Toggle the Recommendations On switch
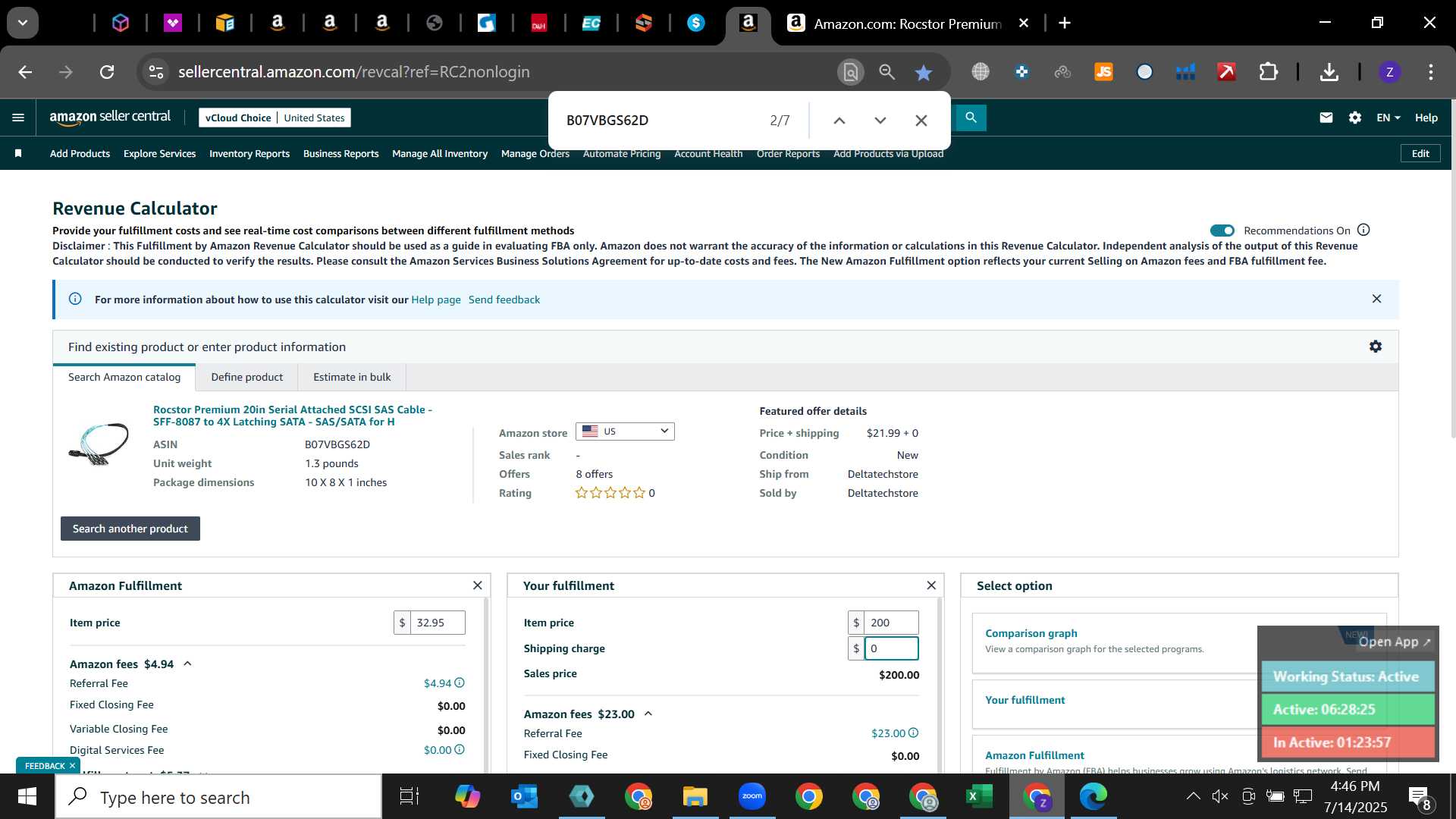 (x=1222, y=231)
